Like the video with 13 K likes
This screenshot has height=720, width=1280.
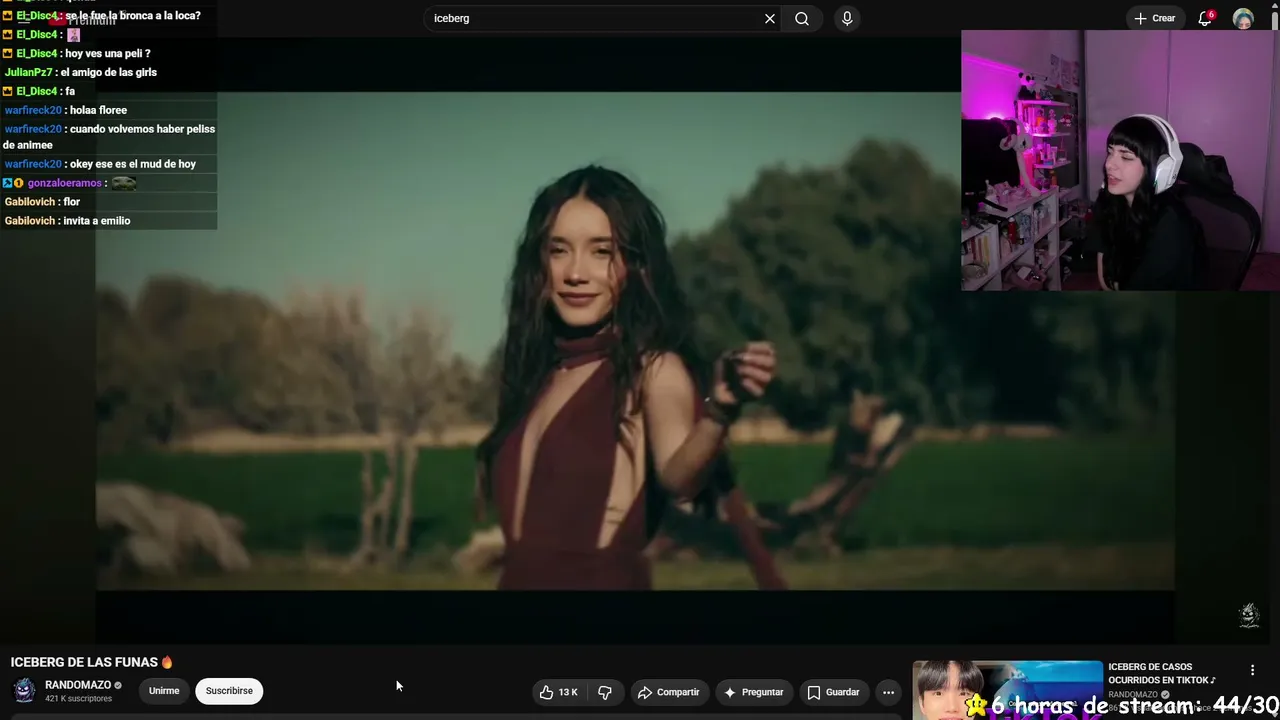click(558, 692)
